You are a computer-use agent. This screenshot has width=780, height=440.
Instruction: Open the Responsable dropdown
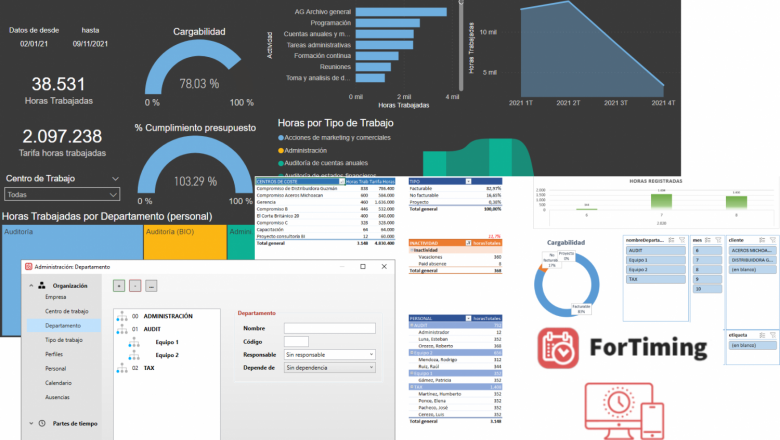[329, 354]
